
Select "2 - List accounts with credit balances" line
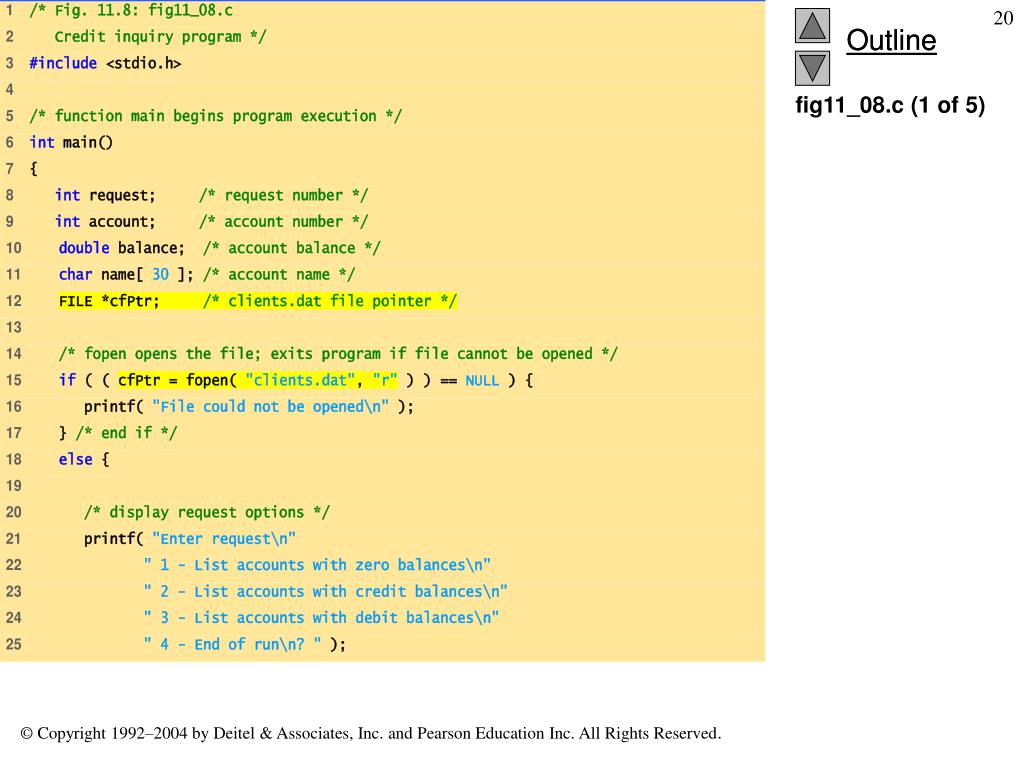[x=325, y=592]
